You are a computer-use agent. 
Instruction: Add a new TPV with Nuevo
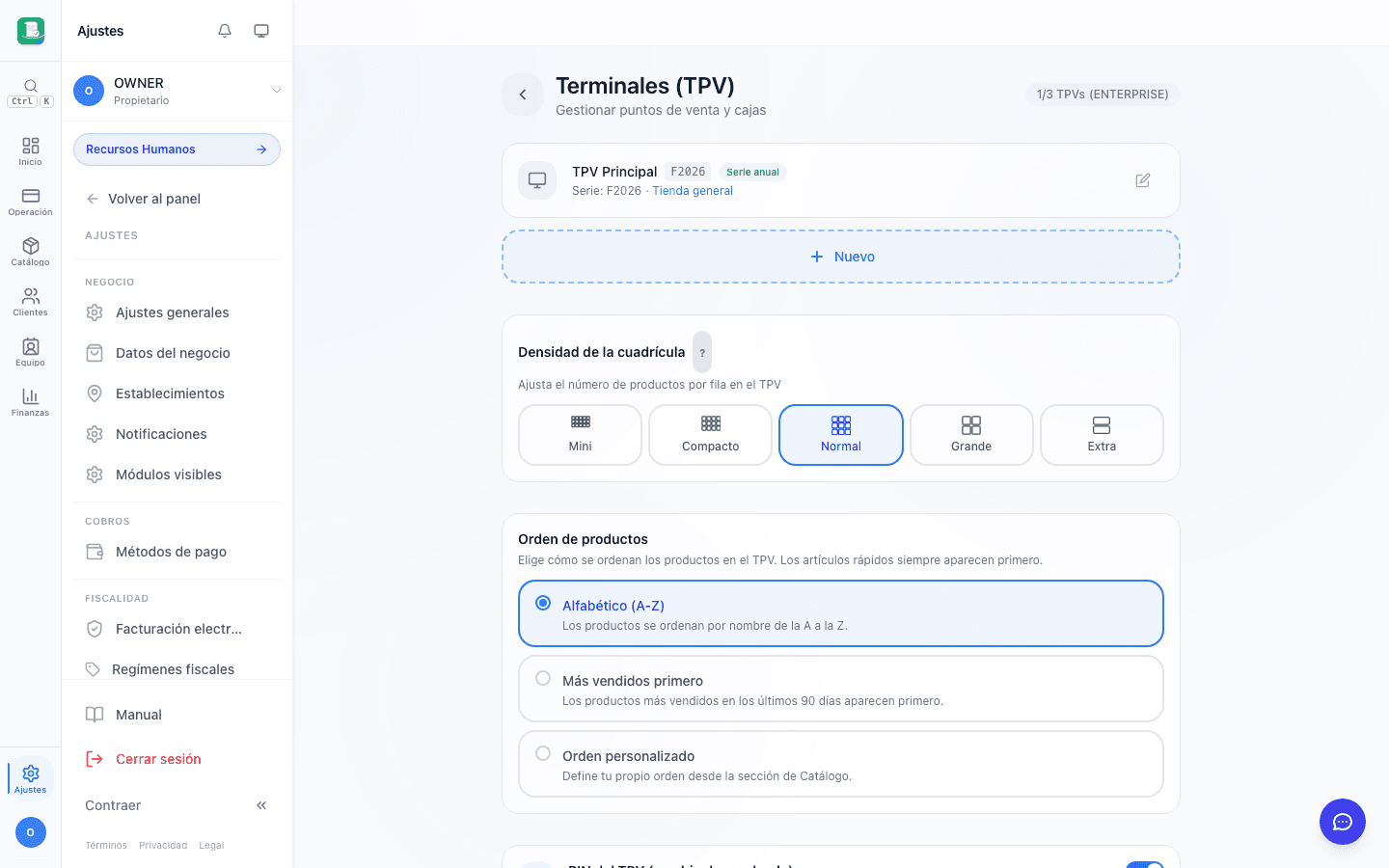pos(841,257)
